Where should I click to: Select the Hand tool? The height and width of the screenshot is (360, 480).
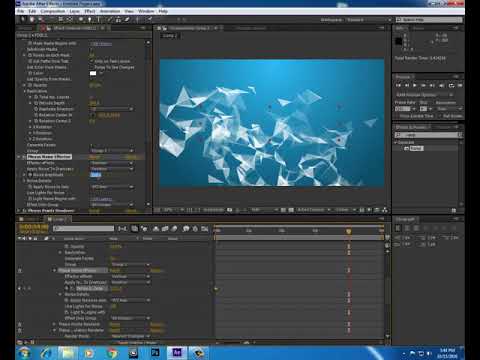[x=32, y=20]
